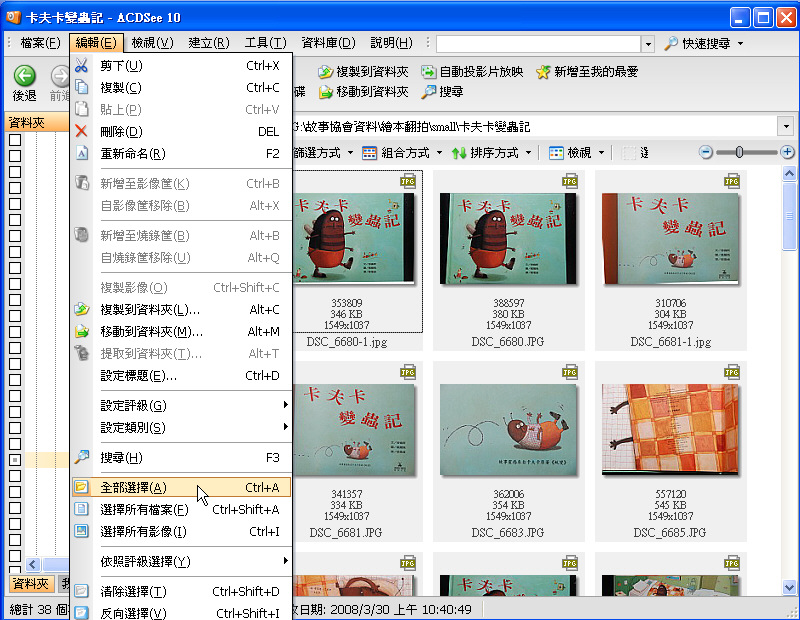Click the toolbar 搜尋 magnifier icon

pyautogui.click(x=429, y=92)
